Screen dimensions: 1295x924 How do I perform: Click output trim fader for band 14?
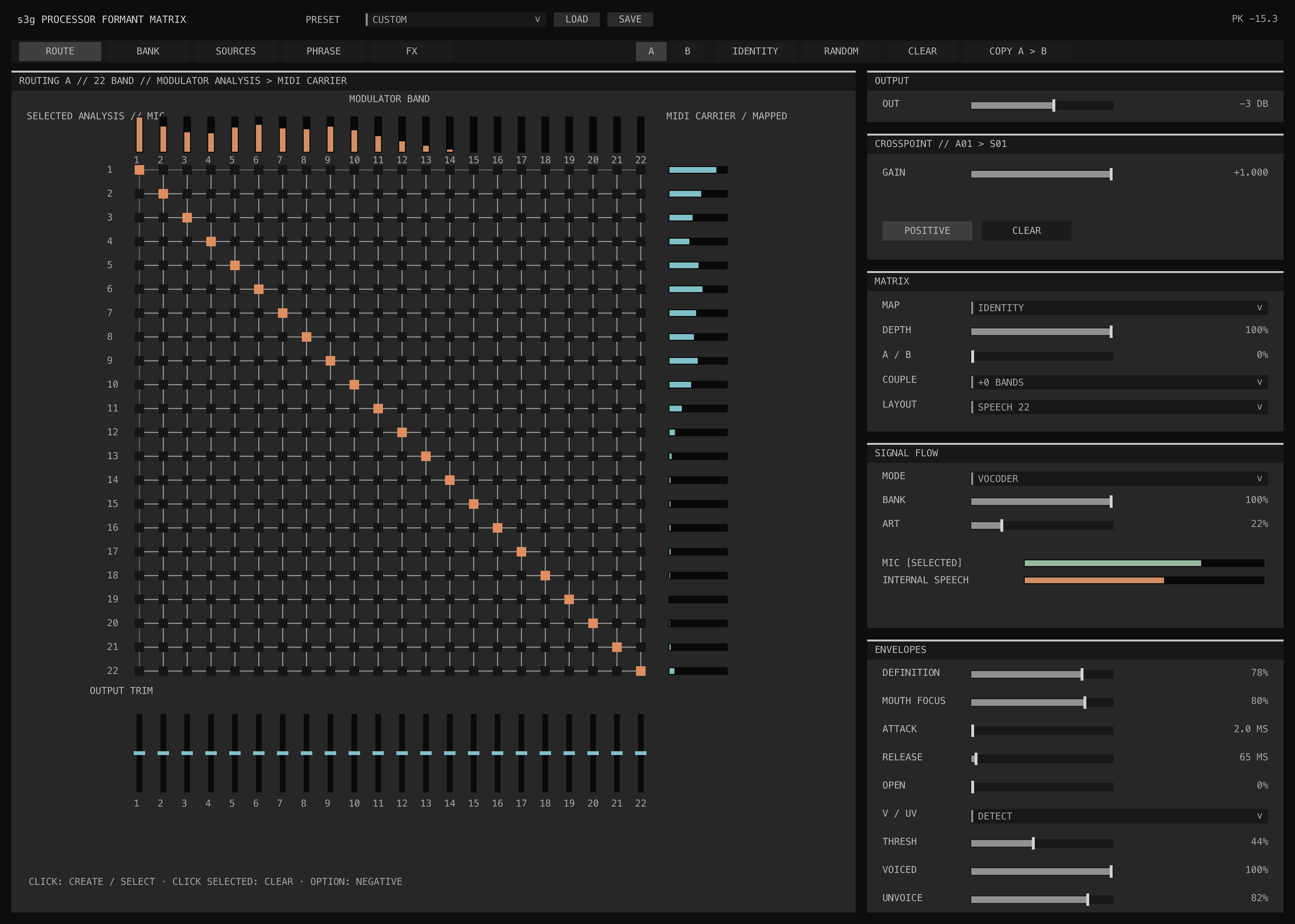coord(450,753)
